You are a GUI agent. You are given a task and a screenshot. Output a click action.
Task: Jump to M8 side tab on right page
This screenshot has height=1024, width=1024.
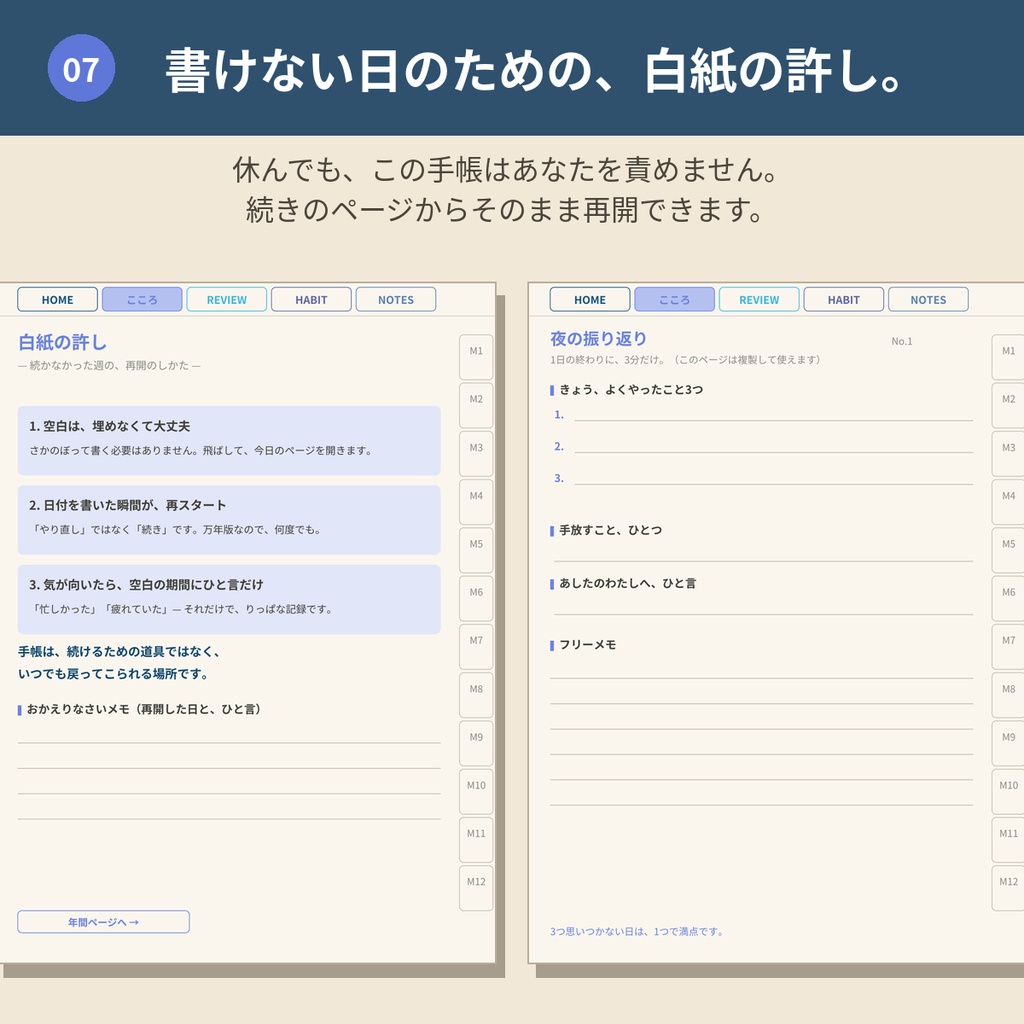[x=1008, y=696]
